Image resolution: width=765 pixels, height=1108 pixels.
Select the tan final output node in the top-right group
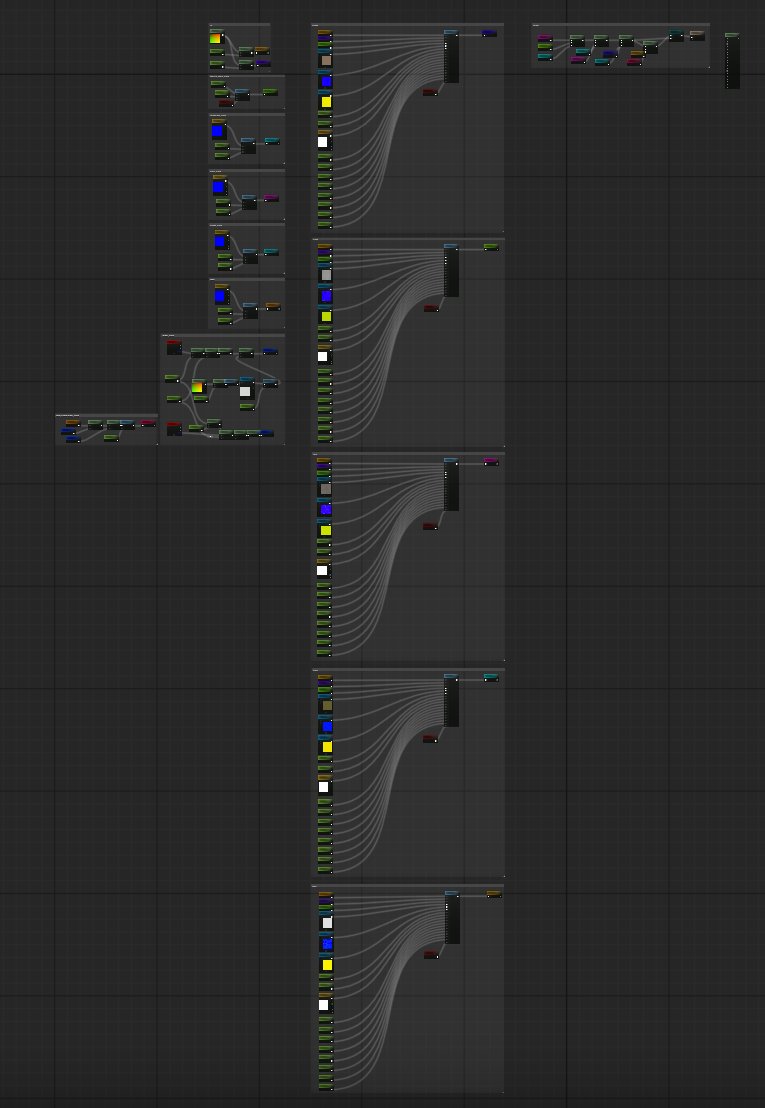point(697,35)
